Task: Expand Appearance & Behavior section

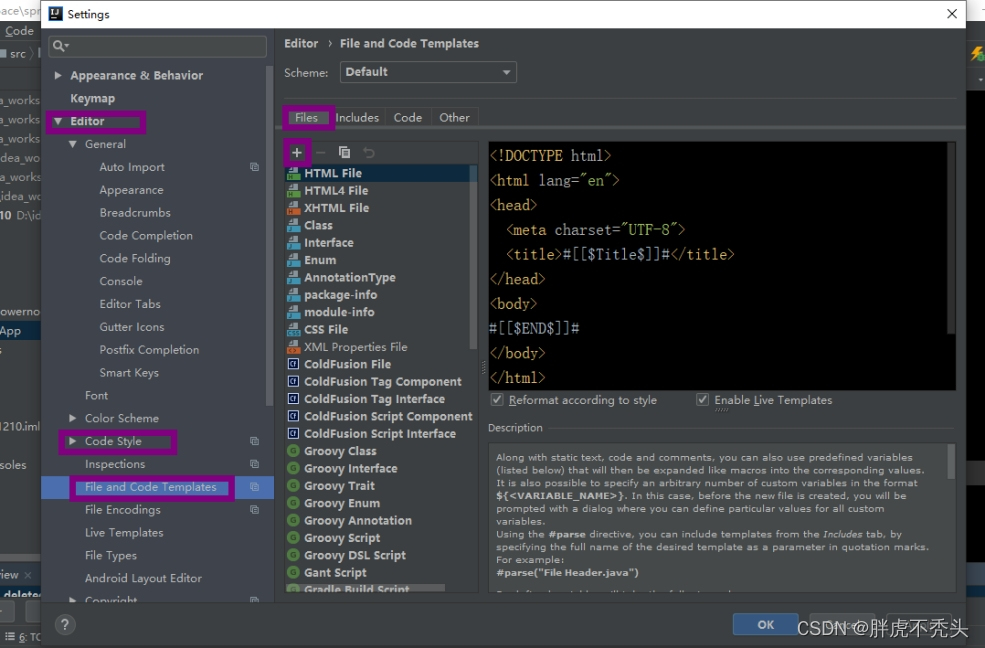Action: pos(58,75)
